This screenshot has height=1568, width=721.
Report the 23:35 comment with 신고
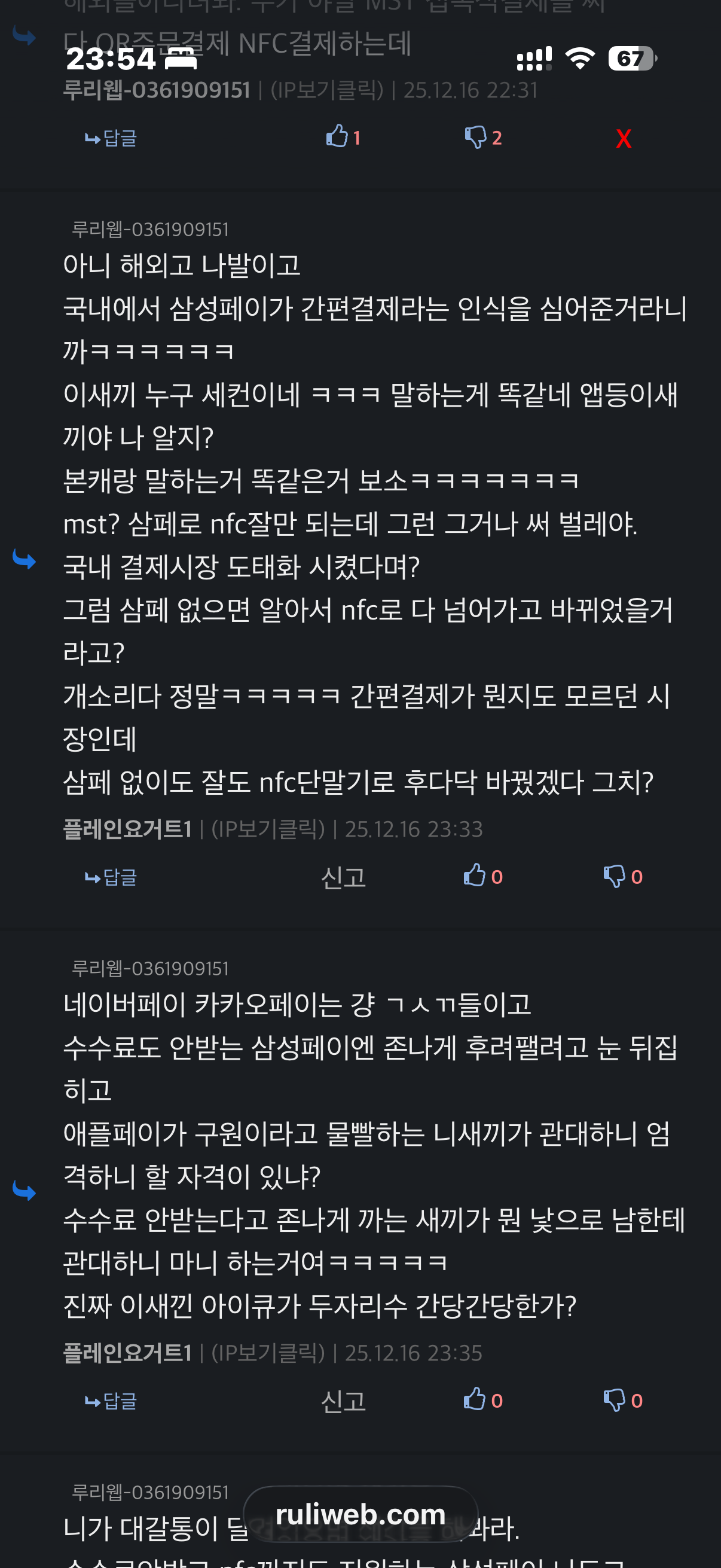(343, 1401)
